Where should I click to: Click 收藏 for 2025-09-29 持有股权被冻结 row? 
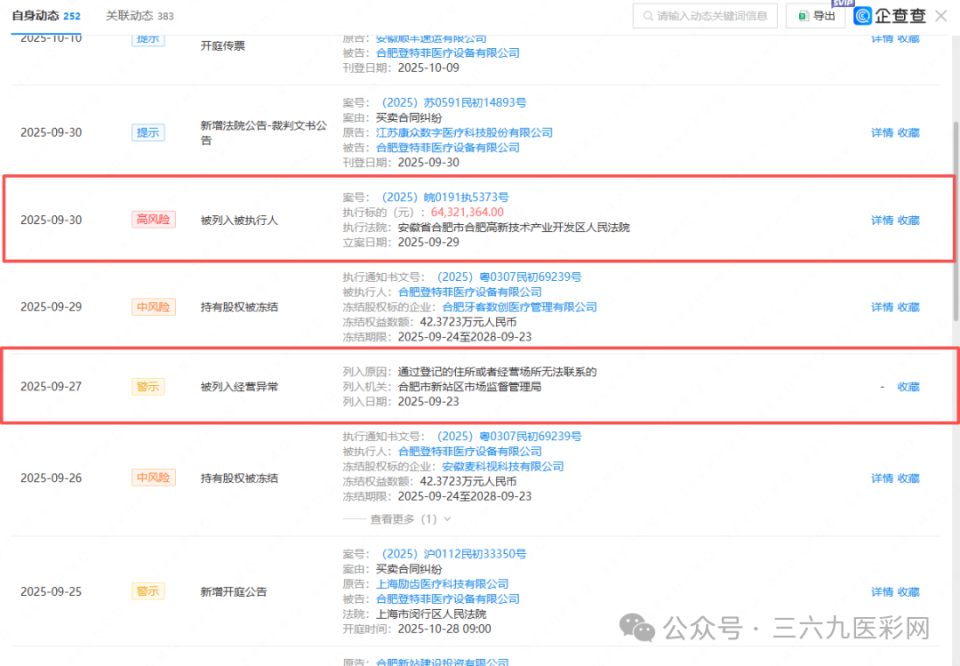pyautogui.click(x=909, y=307)
